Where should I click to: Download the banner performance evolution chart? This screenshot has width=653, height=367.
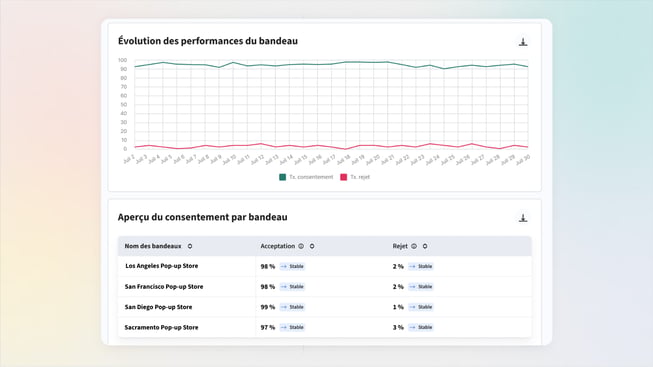[523, 42]
